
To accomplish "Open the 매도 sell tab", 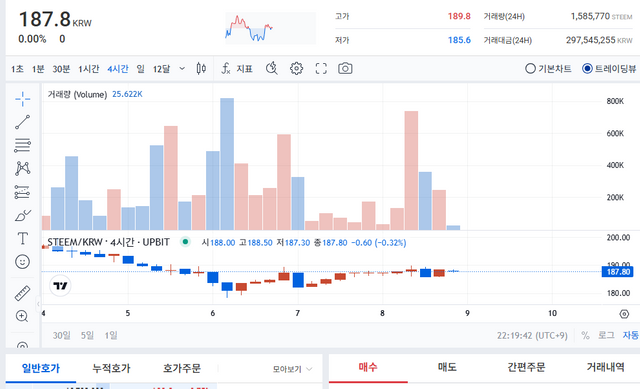I will pos(447,367).
